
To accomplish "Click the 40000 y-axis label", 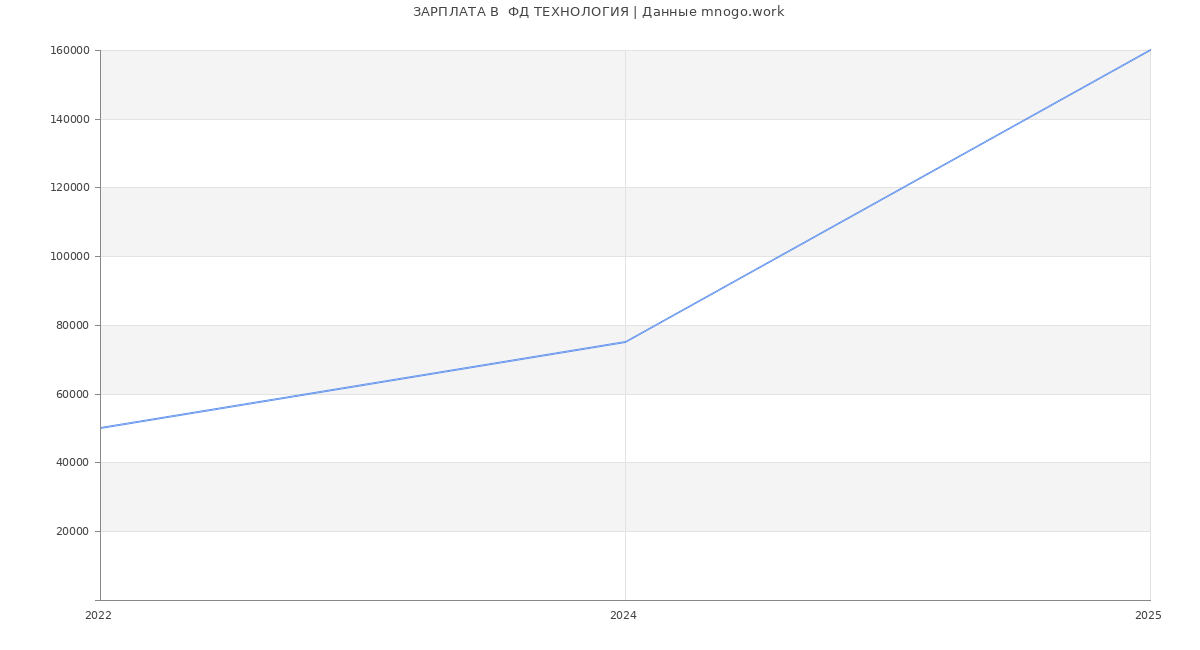I will [x=74, y=463].
